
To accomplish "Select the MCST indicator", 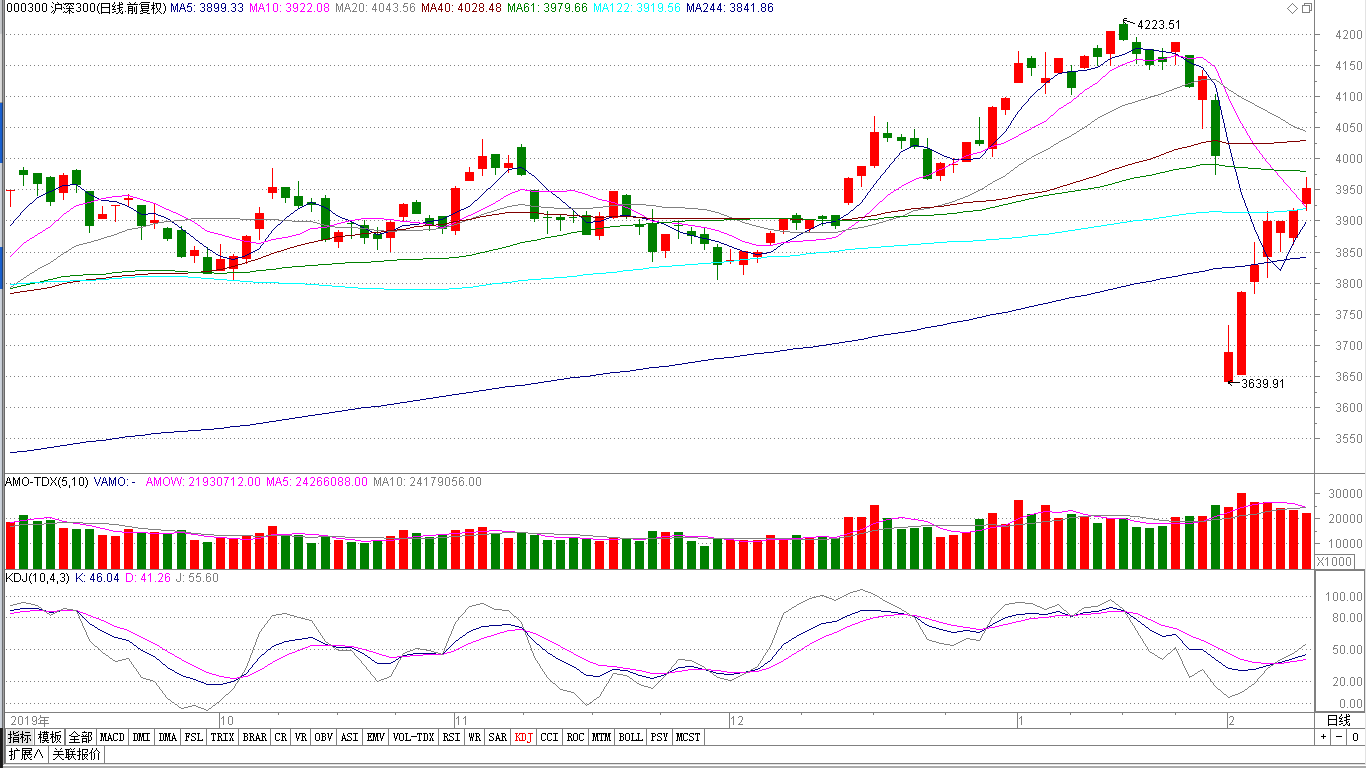I will point(688,737).
